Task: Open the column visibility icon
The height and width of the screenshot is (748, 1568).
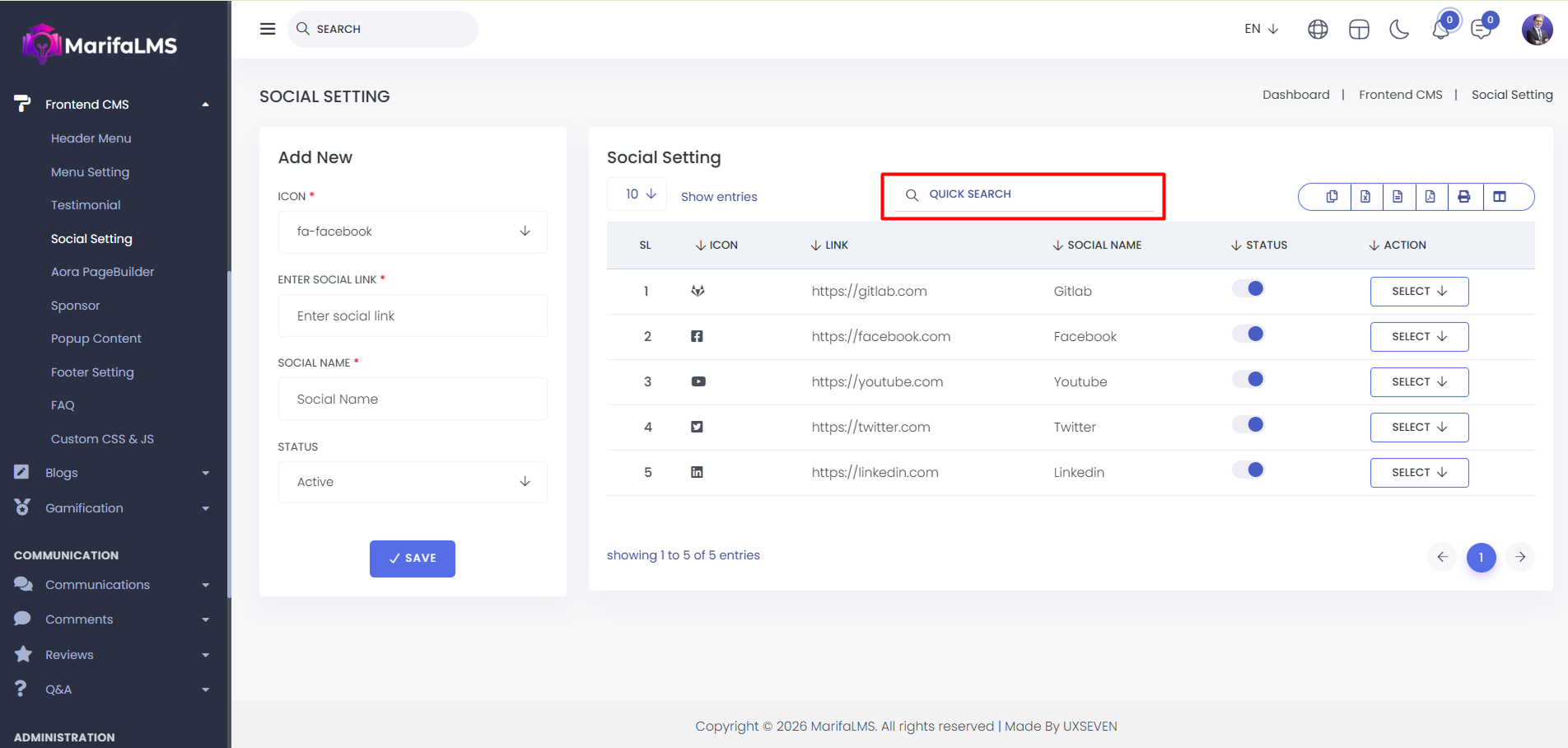Action: point(1500,197)
